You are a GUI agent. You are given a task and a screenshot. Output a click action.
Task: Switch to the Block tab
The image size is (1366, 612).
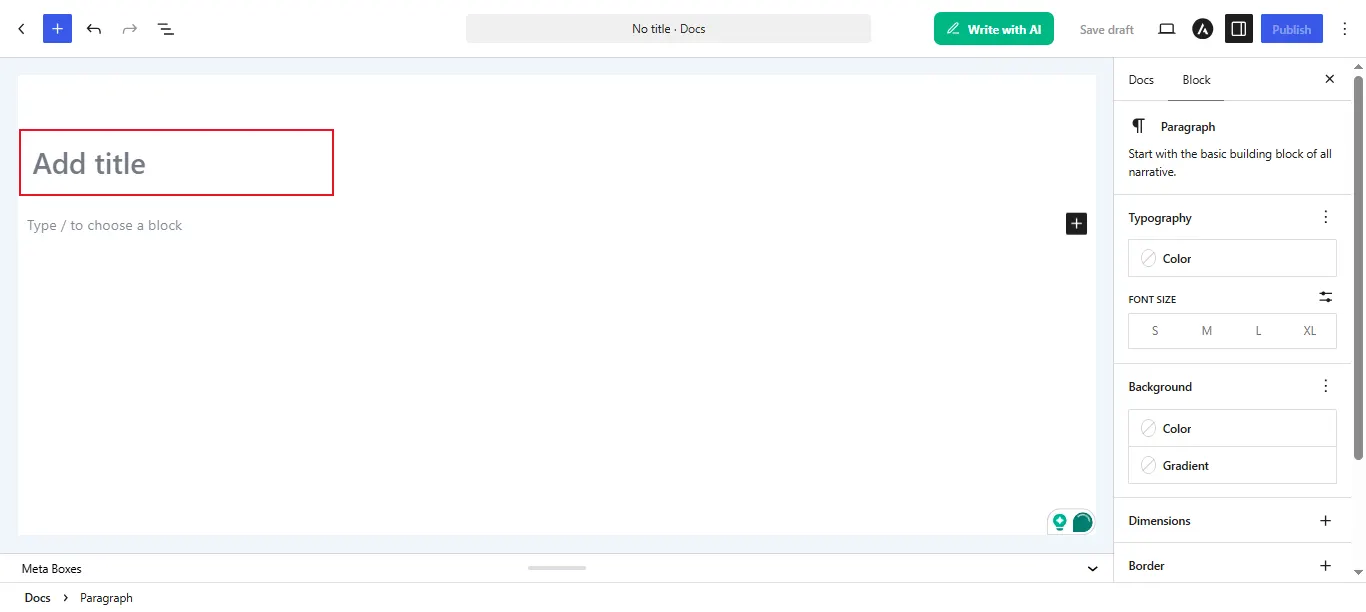1196,80
